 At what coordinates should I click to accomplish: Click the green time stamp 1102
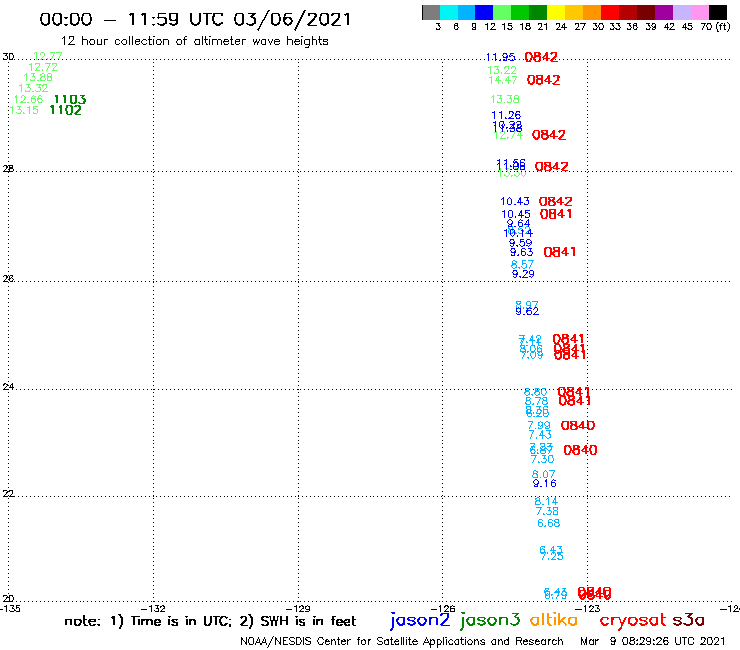(66, 110)
